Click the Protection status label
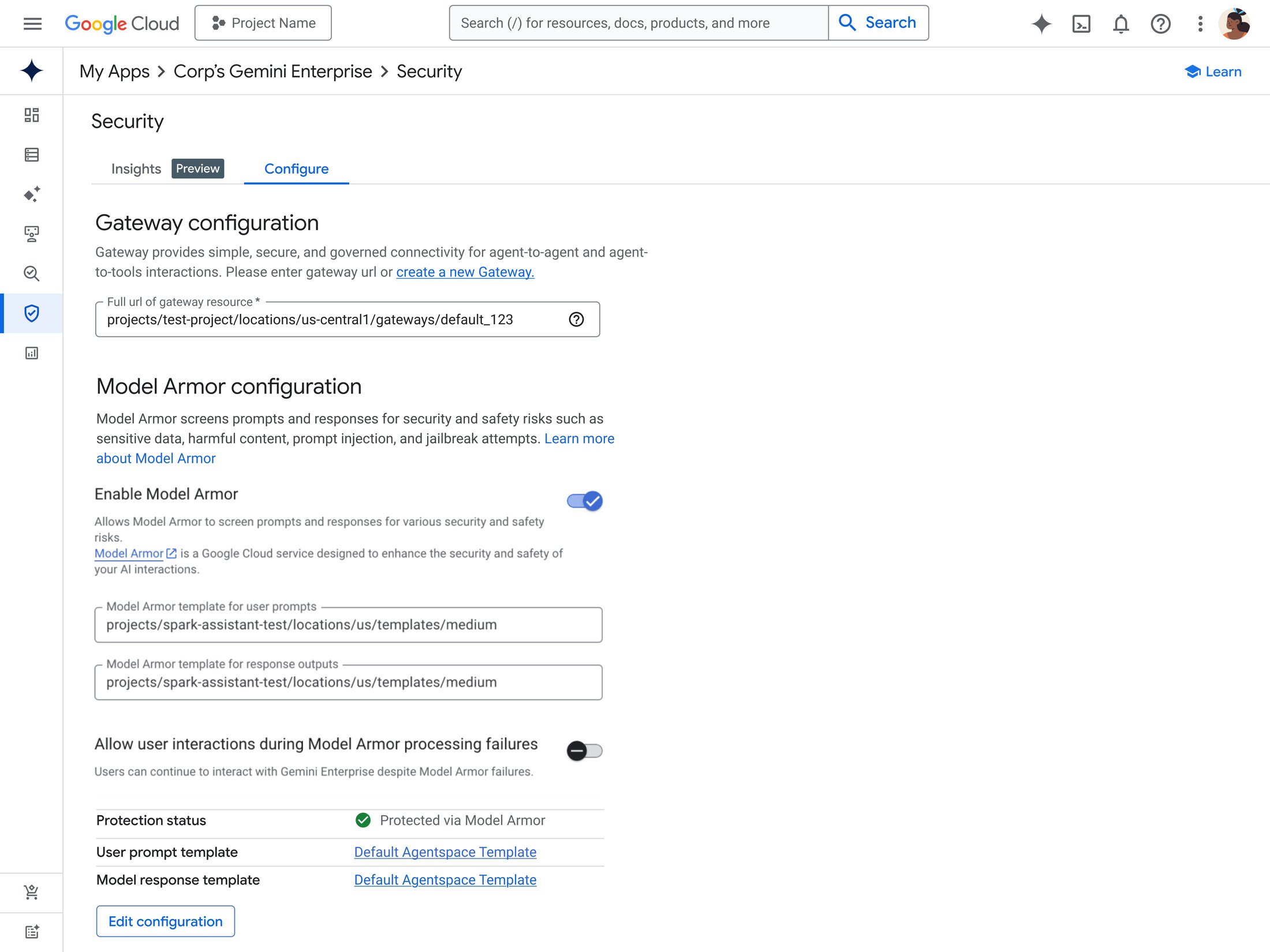The height and width of the screenshot is (952, 1270). (151, 820)
